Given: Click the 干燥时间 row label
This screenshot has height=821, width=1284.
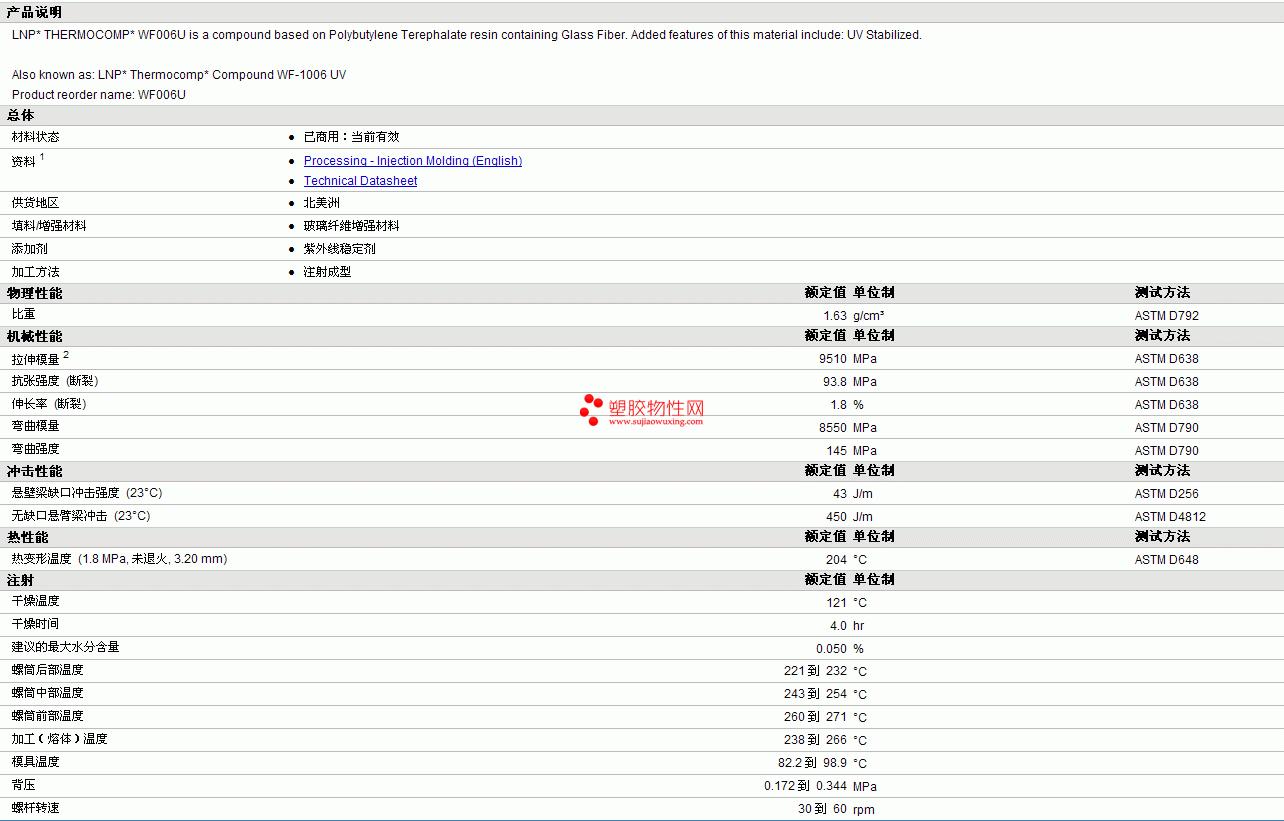Looking at the screenshot, I should tap(35, 624).
